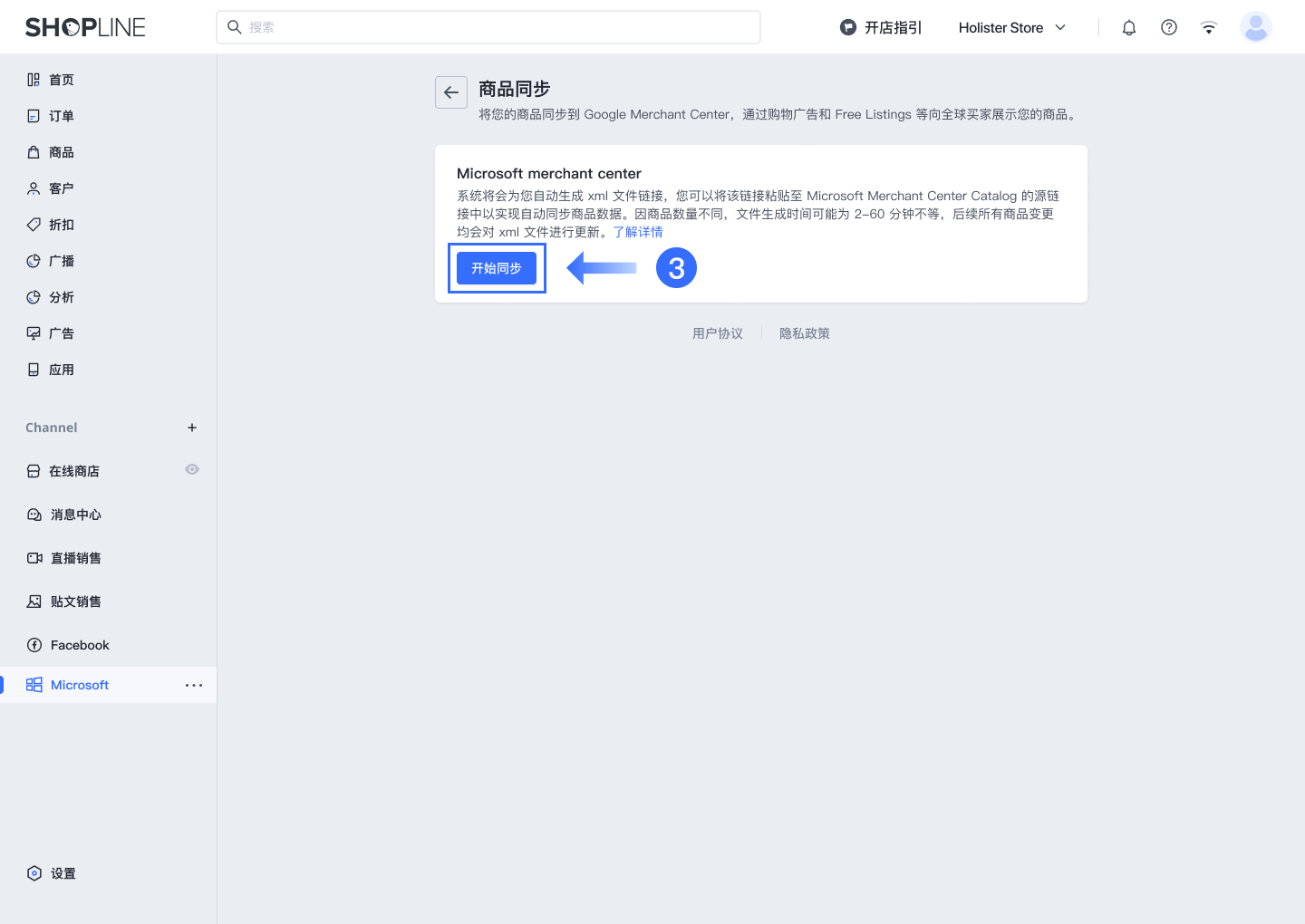The height and width of the screenshot is (924, 1305).
Task: Open the 了解详情 learn more link
Action: (x=638, y=232)
